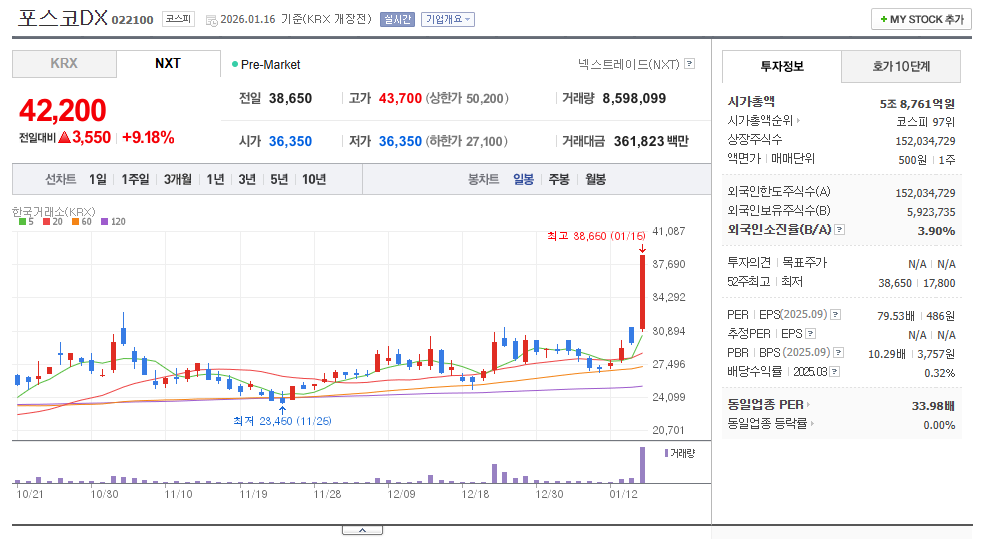
Task: Display the 10년 line chart
Action: (x=314, y=180)
